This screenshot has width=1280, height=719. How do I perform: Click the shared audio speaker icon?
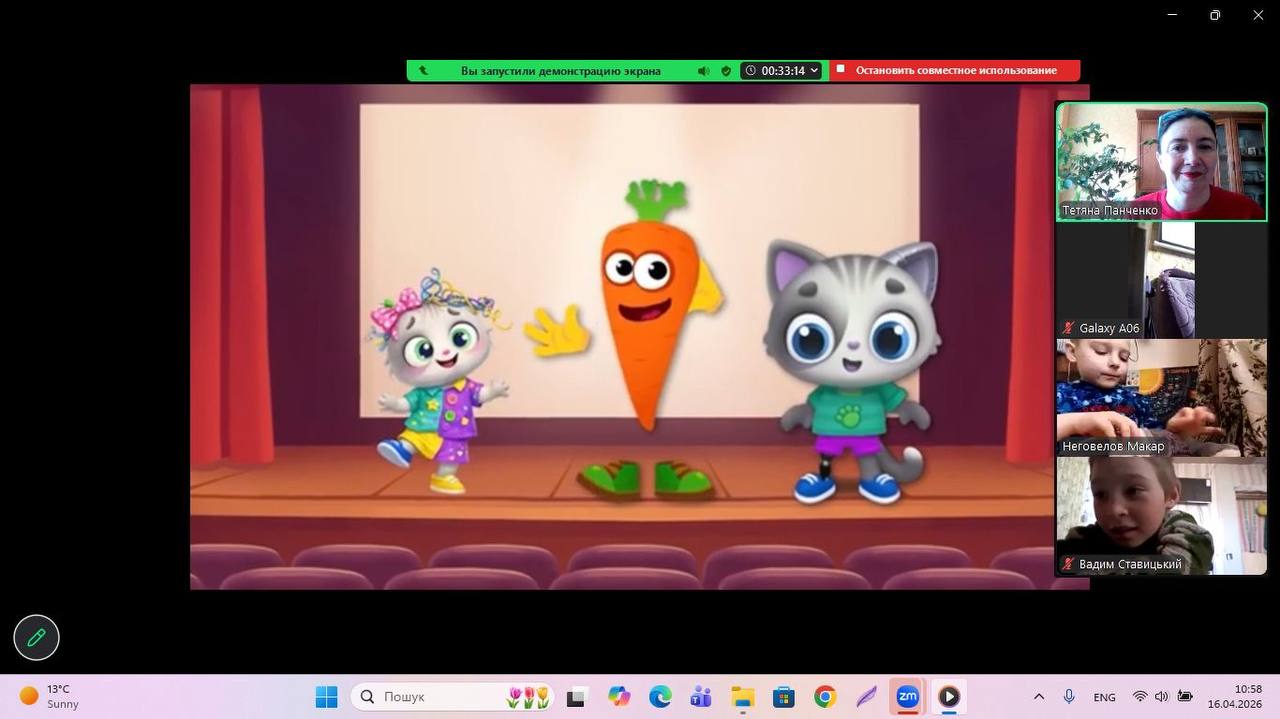(703, 71)
